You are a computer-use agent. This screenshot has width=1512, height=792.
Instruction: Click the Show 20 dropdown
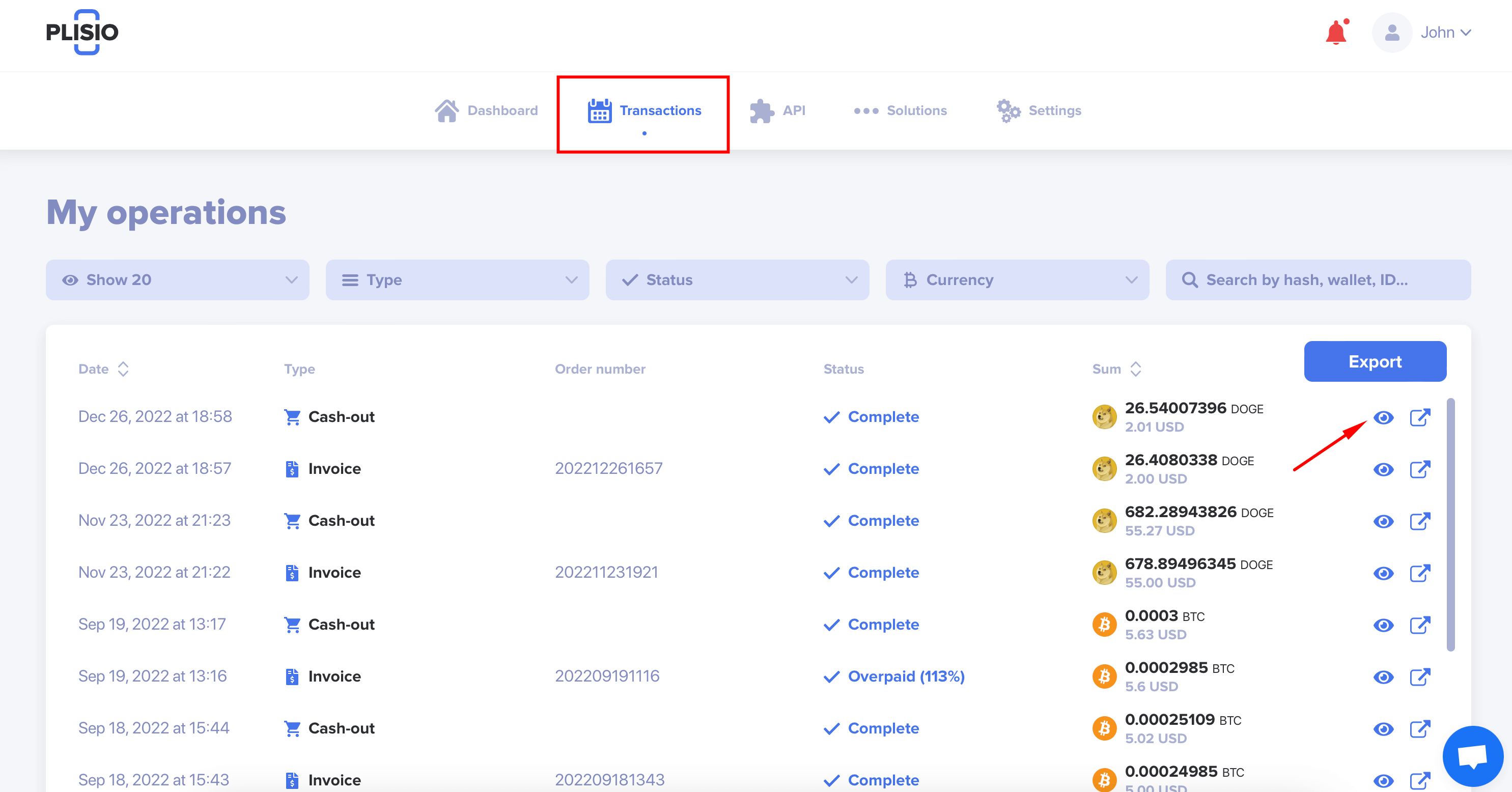pos(179,279)
